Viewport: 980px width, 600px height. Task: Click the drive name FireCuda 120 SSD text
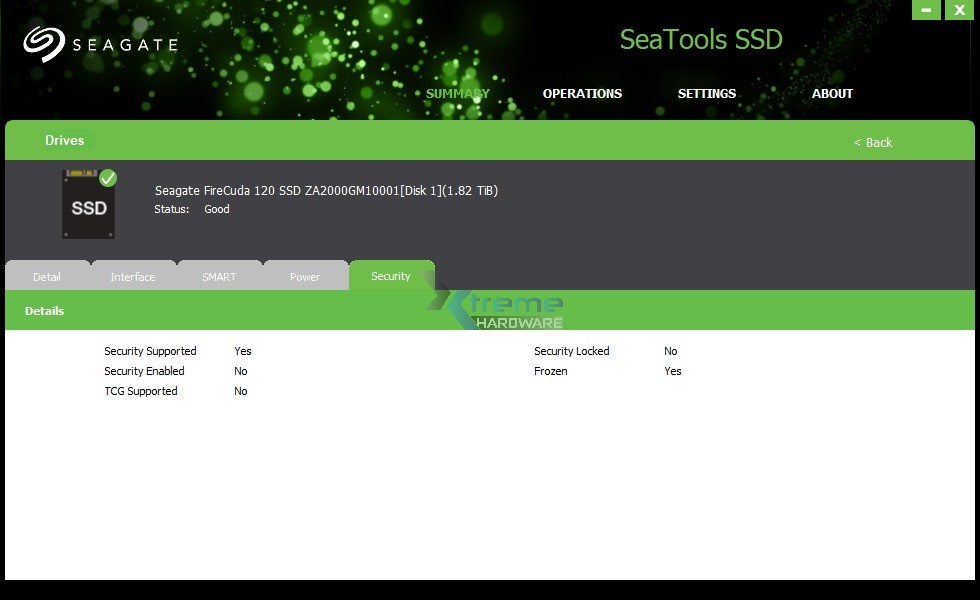325,190
